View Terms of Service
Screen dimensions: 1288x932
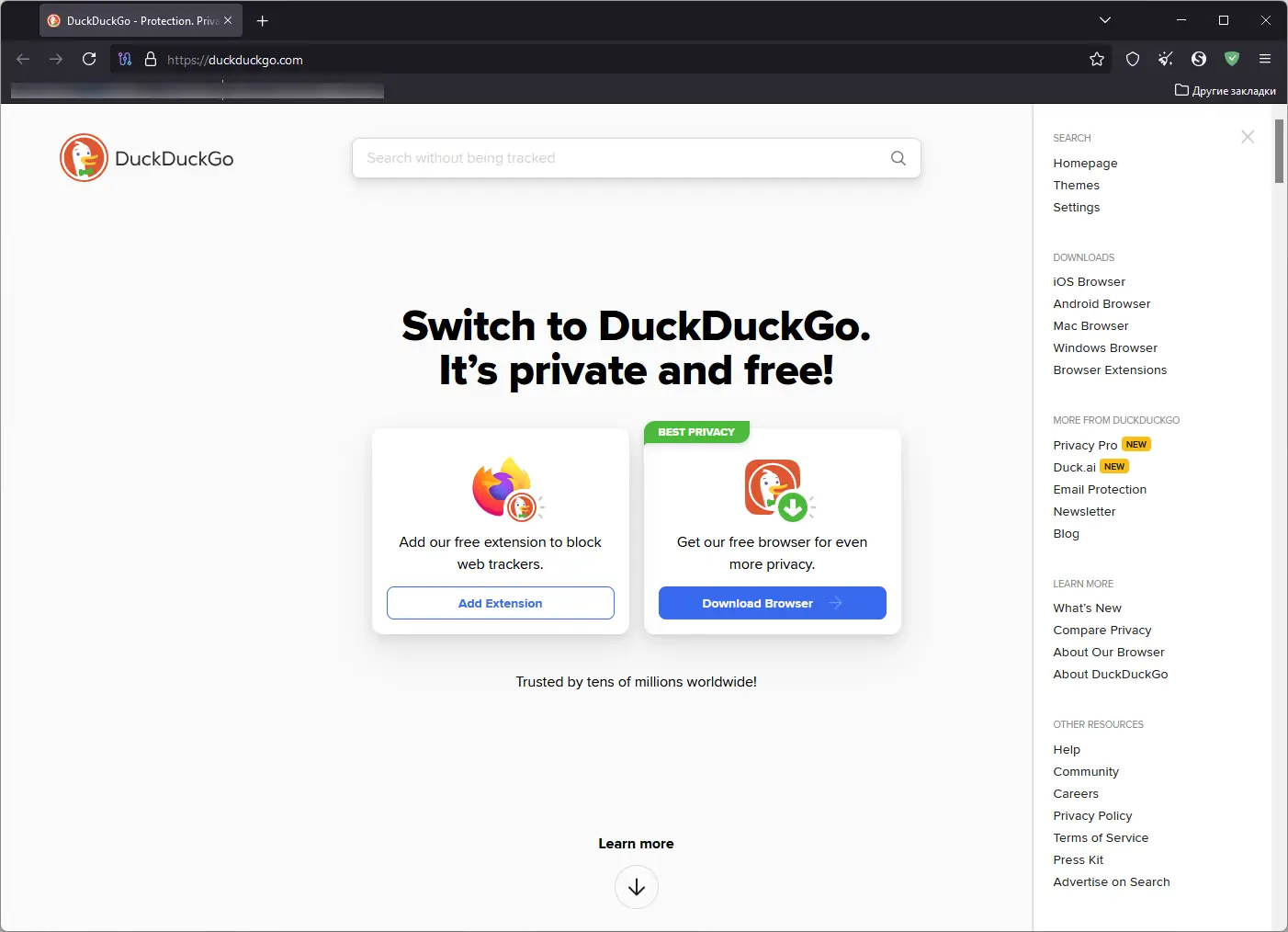[x=1101, y=837]
